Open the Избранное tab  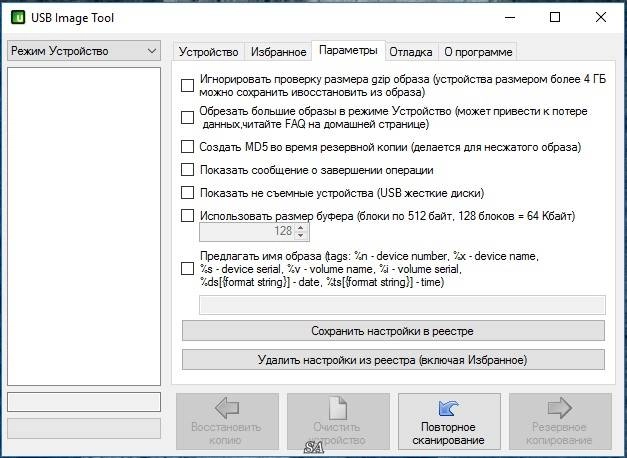pos(278,52)
